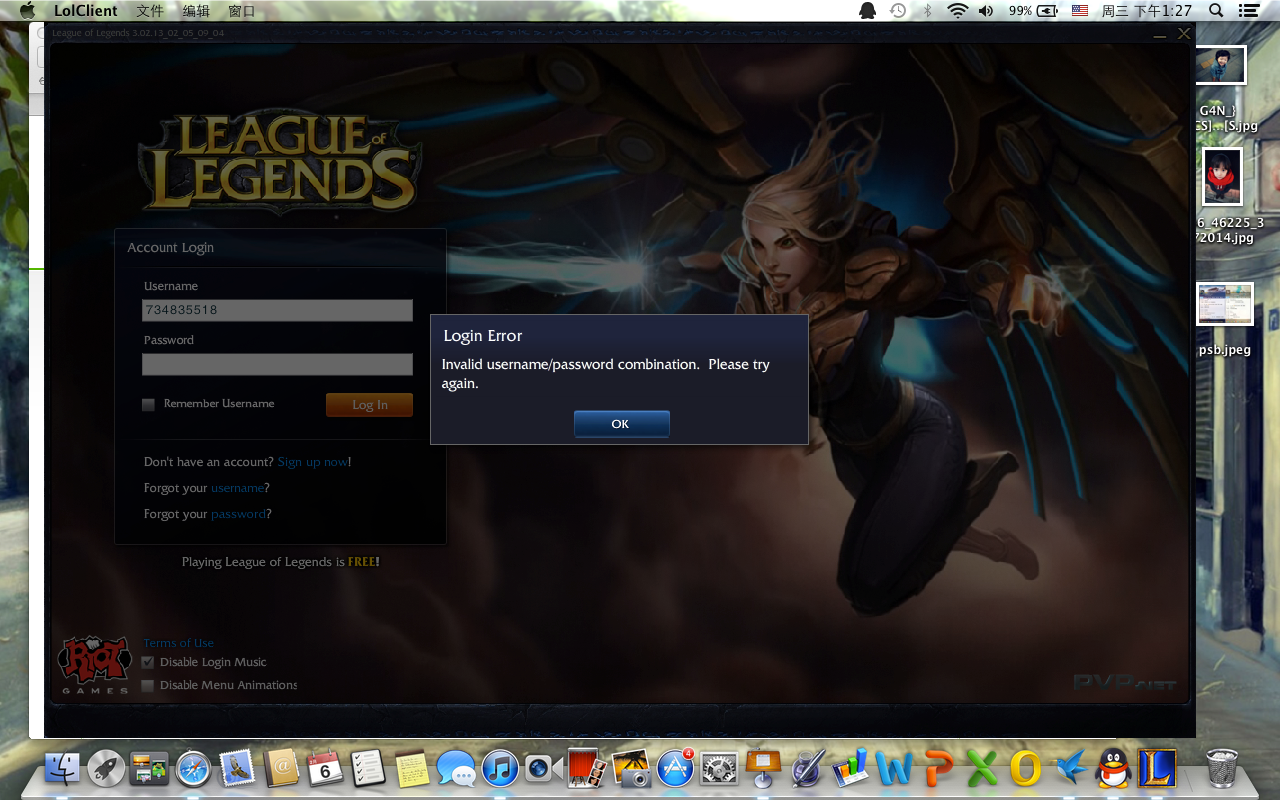The width and height of the screenshot is (1280, 800).
Task: Click the Riot Games logo
Action: click(x=95, y=664)
